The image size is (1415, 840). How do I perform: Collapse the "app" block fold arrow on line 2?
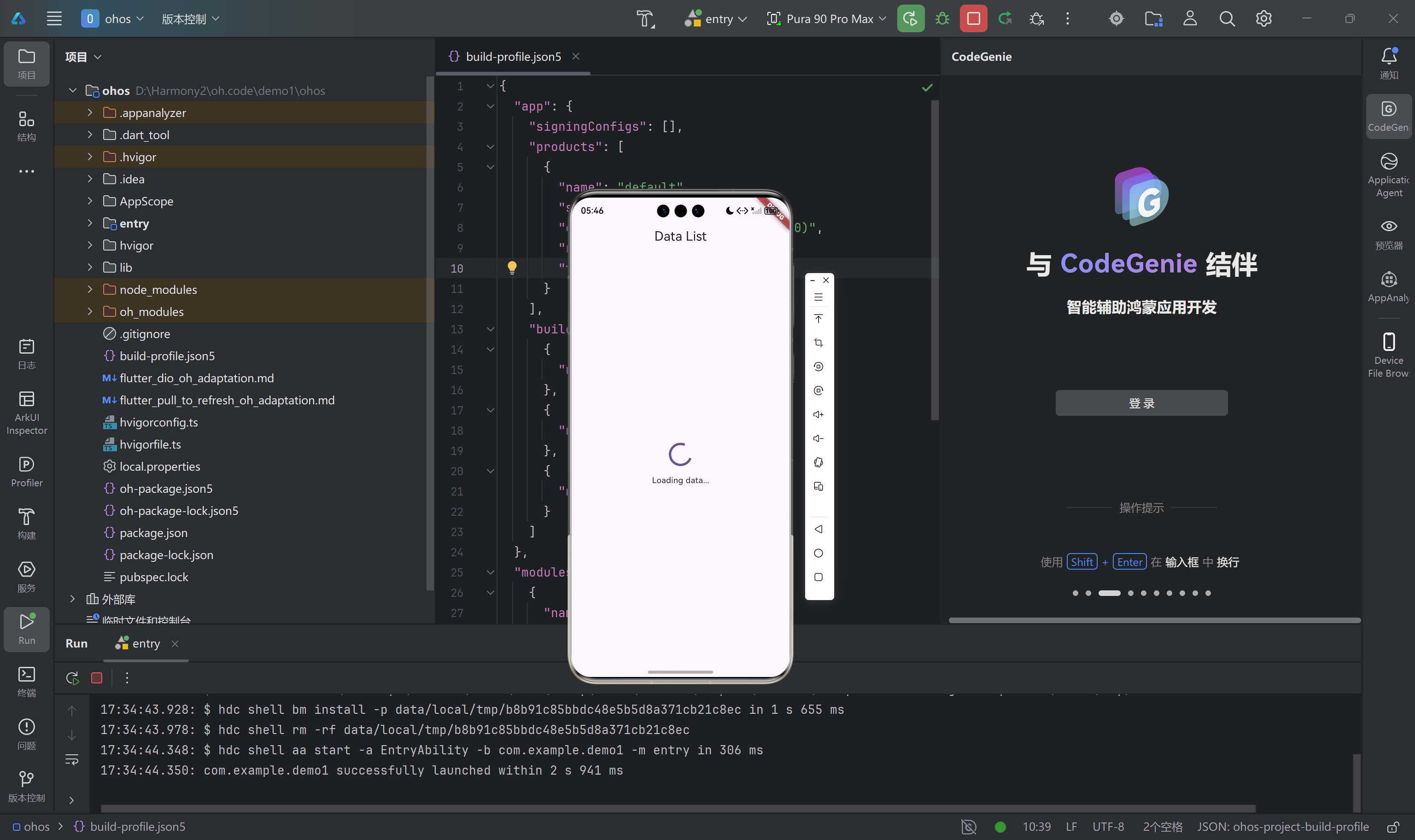click(x=490, y=106)
